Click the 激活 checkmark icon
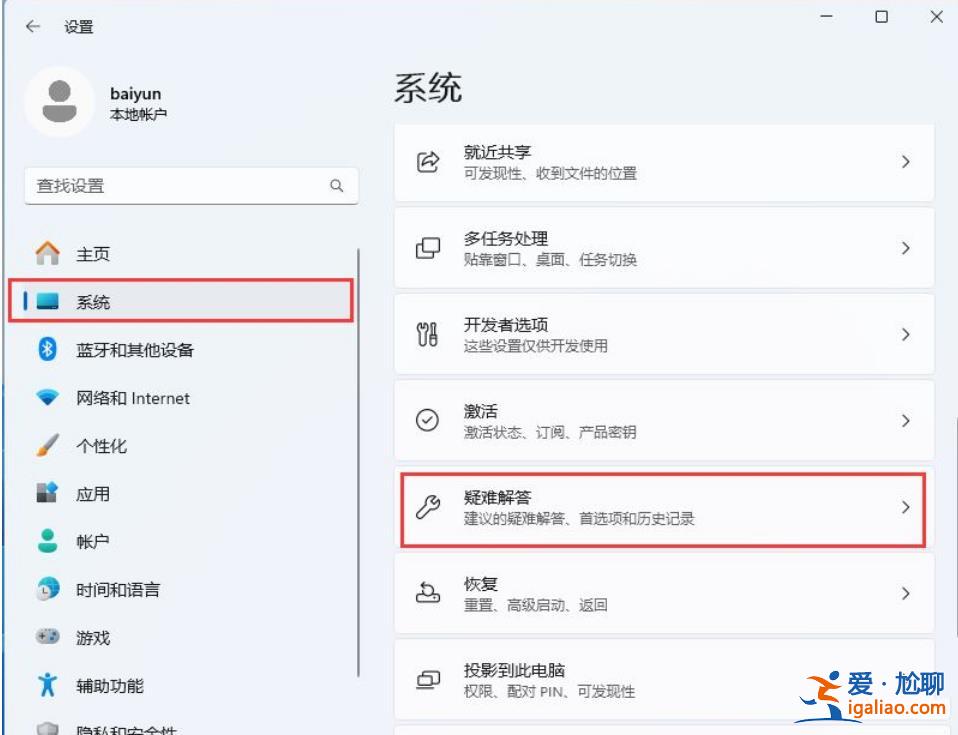The width and height of the screenshot is (958, 735). 429,420
